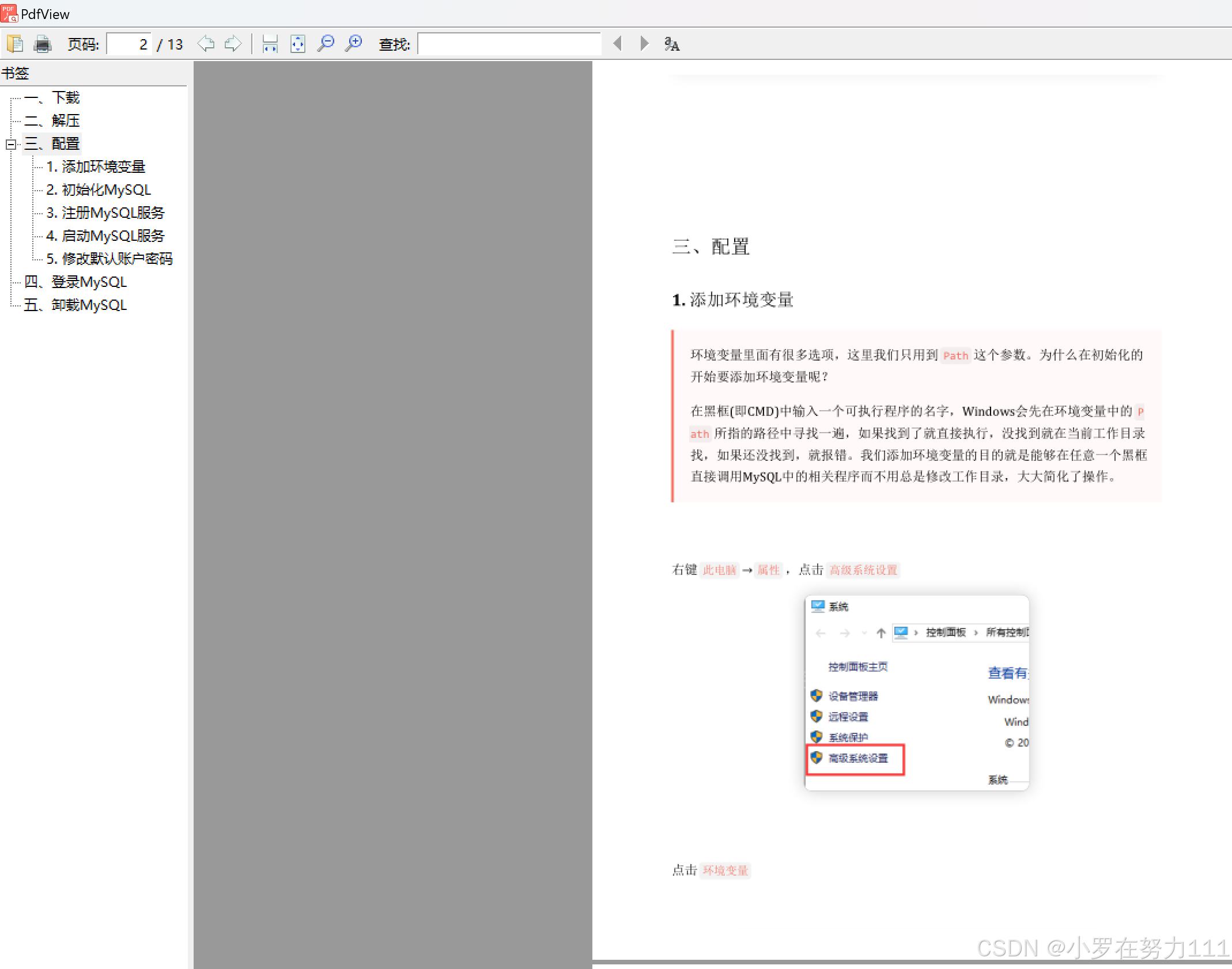Jump to bookmark 4. 启动MySQL服务
1232x969 pixels.
point(105,236)
